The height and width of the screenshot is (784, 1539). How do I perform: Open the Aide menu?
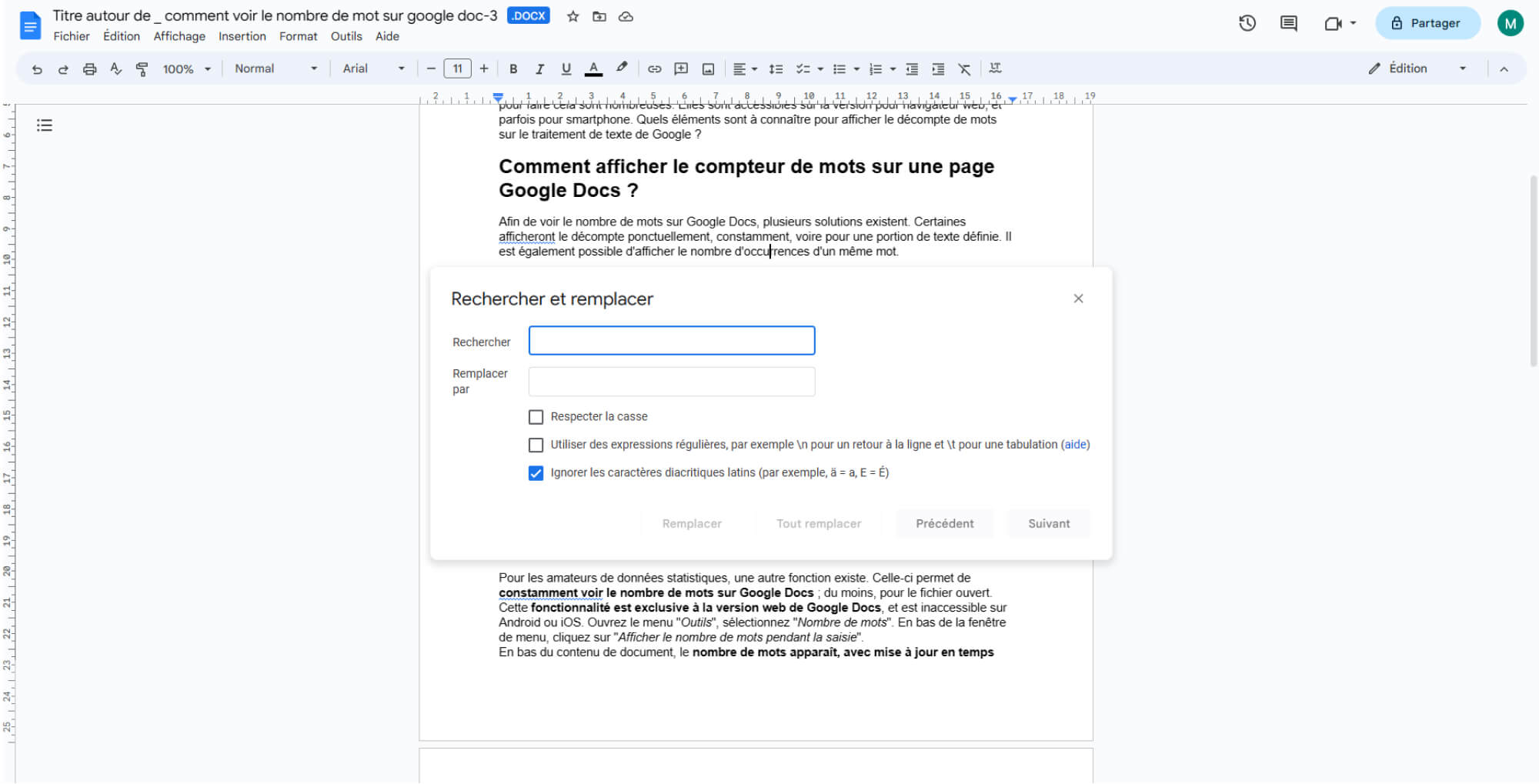coord(387,36)
